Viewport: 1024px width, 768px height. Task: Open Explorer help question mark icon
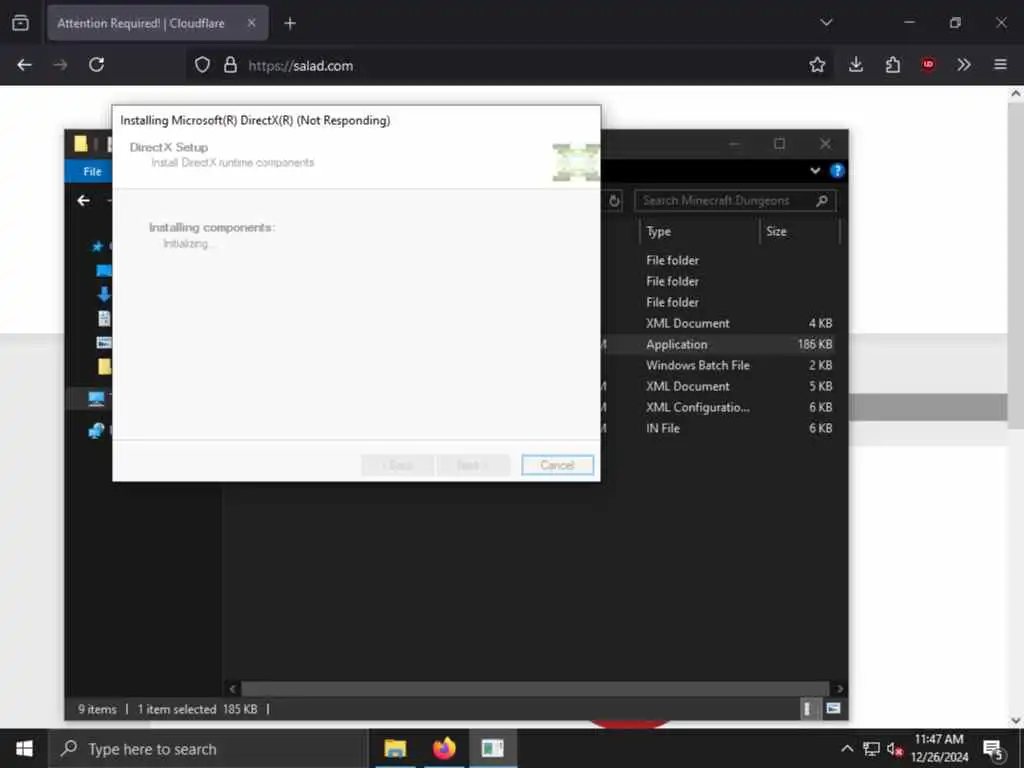pos(837,171)
